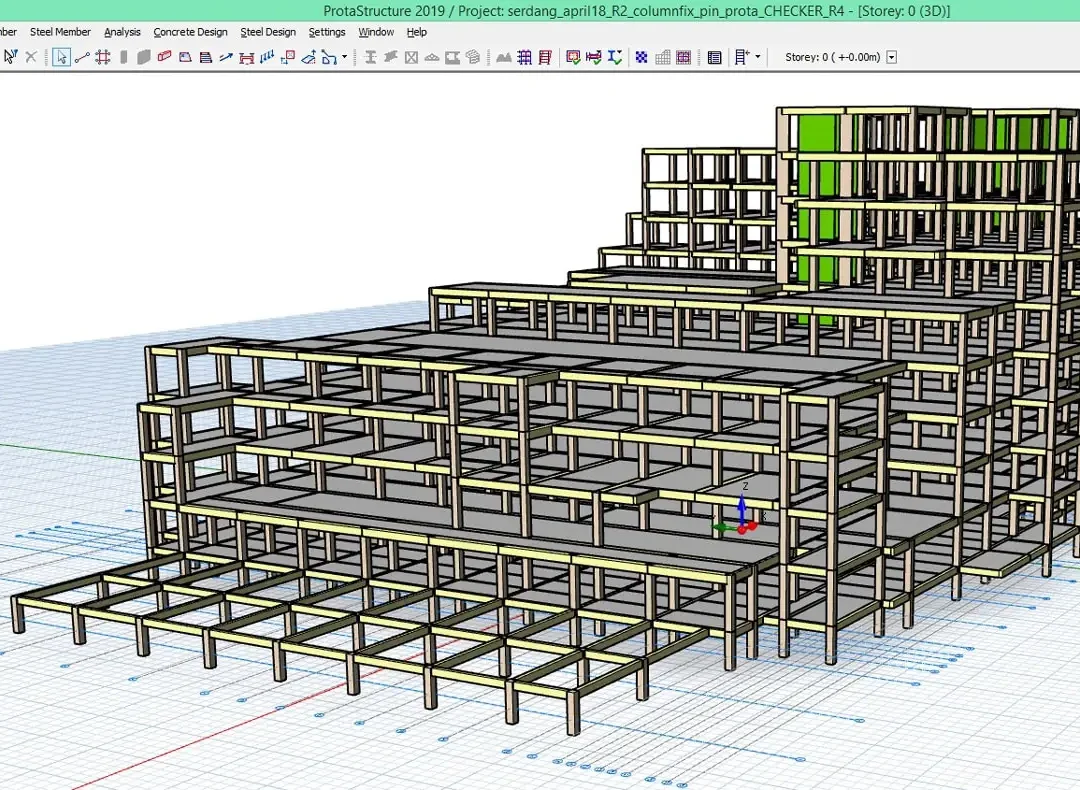Select the red beam member tool
Viewport: 1080px width, 790px height.
[164, 56]
